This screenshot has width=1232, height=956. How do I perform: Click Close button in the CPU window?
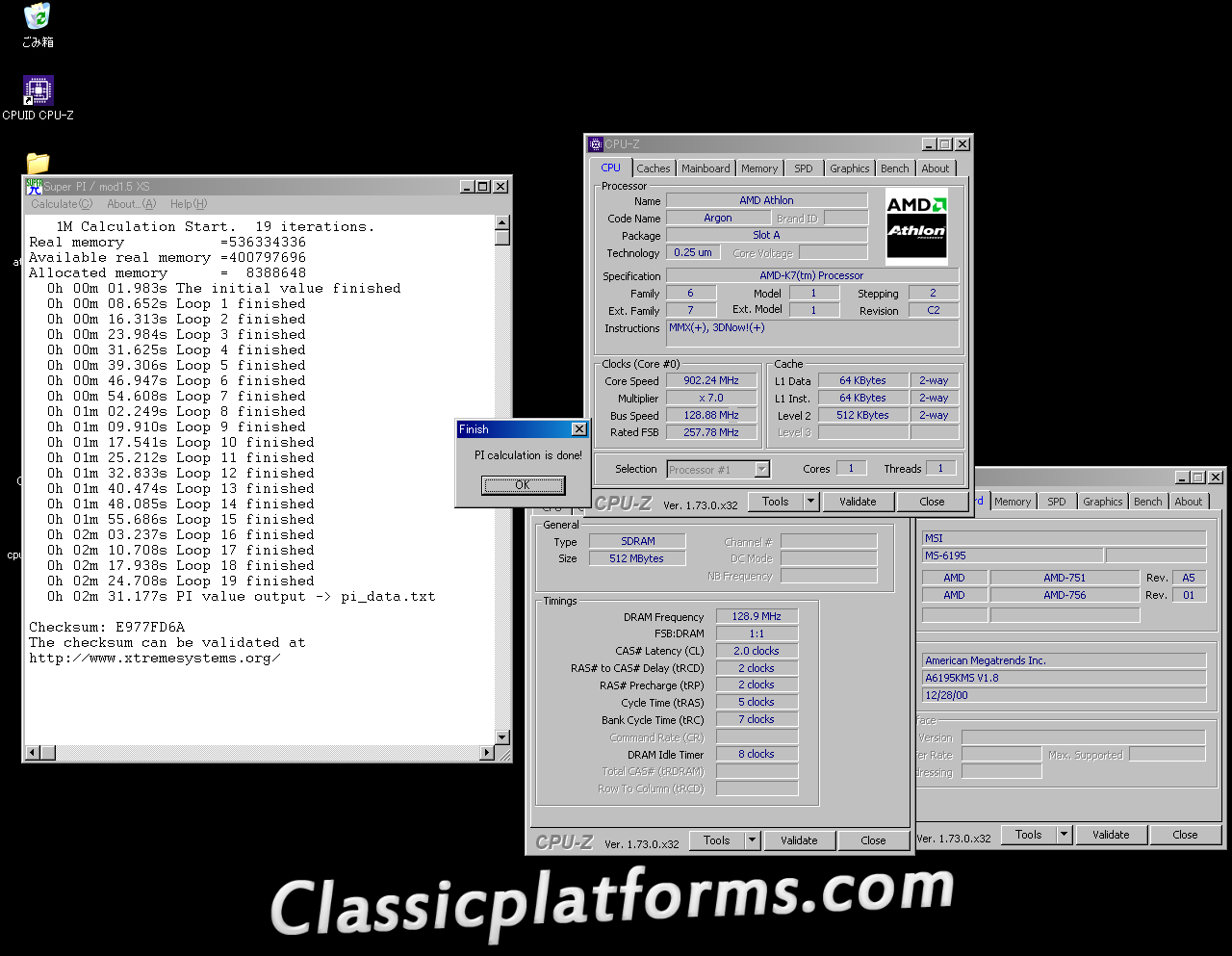click(932, 502)
